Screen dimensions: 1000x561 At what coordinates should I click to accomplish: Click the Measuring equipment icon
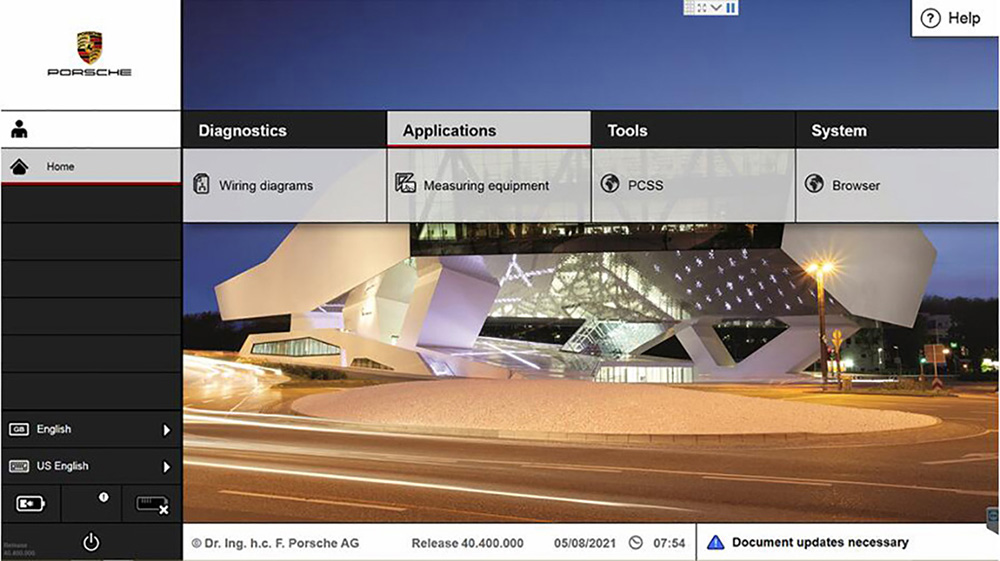(x=405, y=183)
